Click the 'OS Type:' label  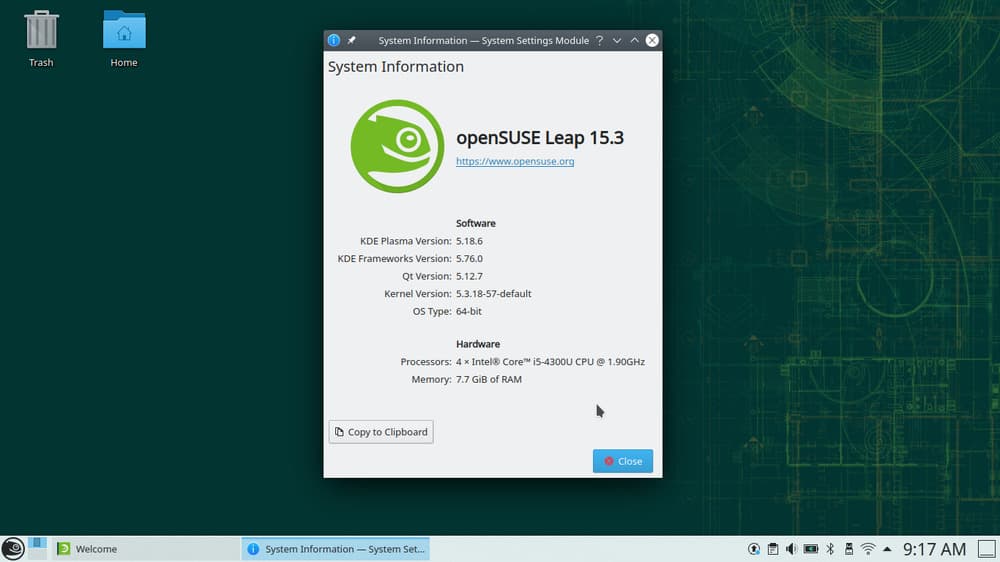click(432, 311)
